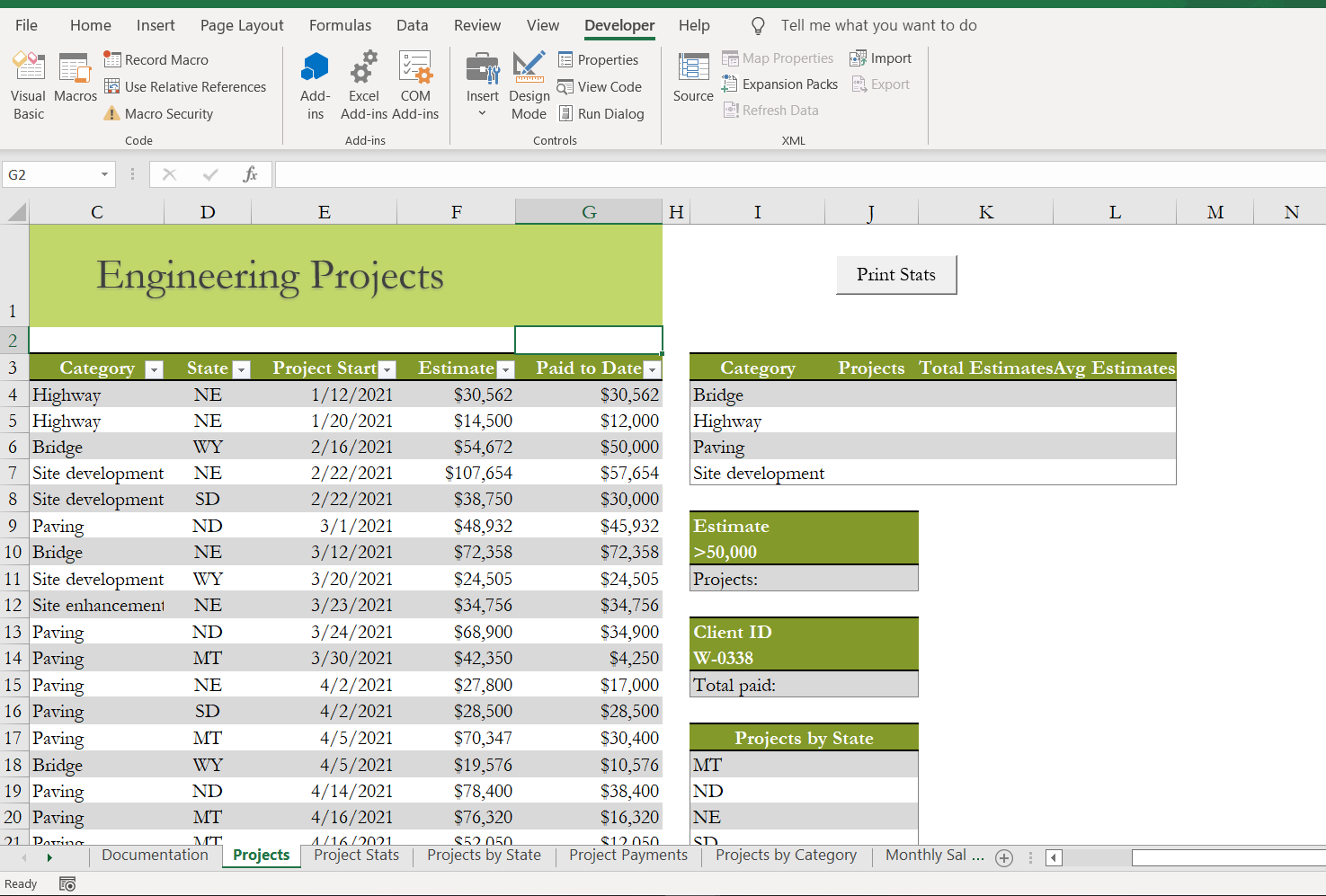
Task: Switch to the Project Stats sheet tab
Action: click(x=356, y=855)
